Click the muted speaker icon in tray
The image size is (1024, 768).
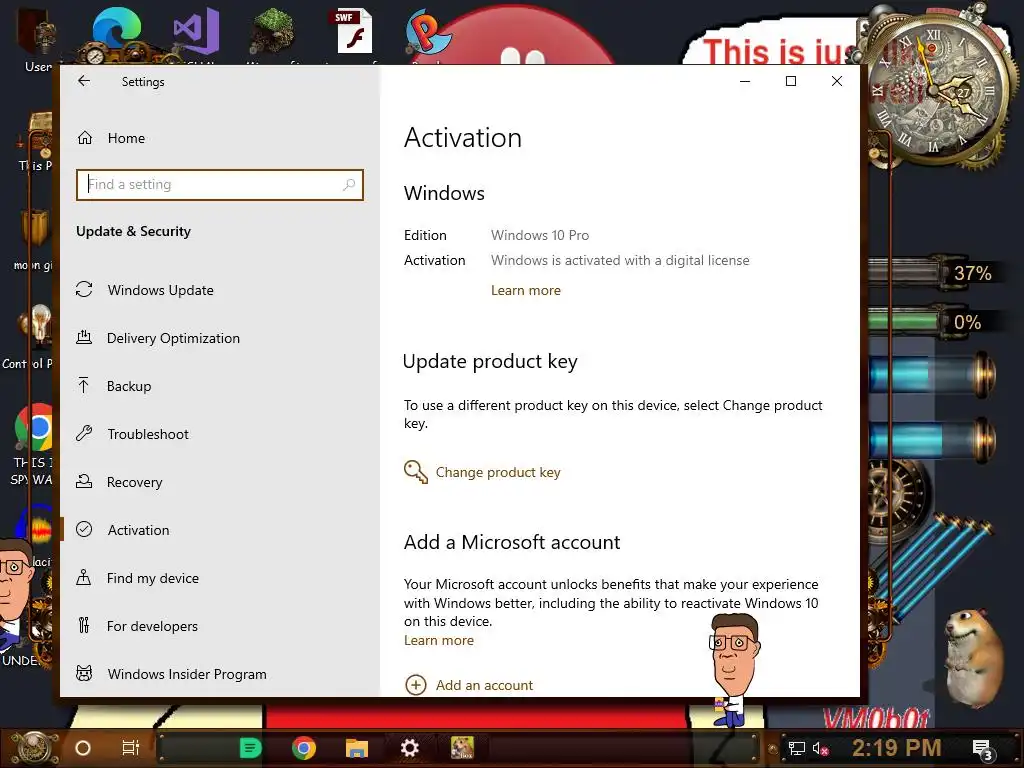coord(821,748)
